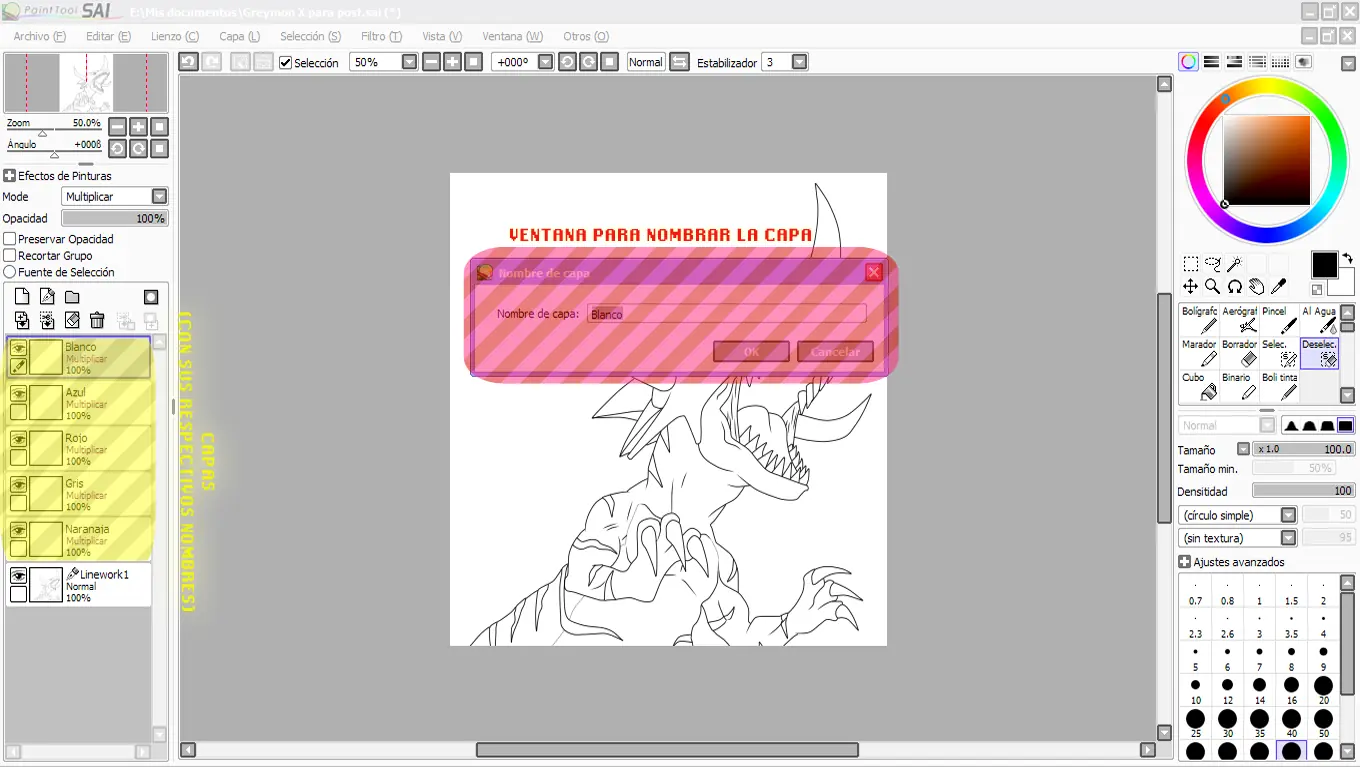Select the Magic Wand tool
The width and height of the screenshot is (1360, 768).
pos(1235,265)
